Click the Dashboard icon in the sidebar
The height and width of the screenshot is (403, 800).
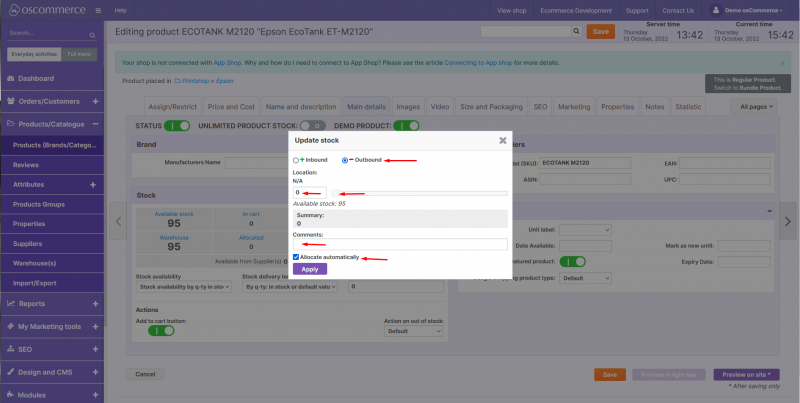(x=10, y=78)
